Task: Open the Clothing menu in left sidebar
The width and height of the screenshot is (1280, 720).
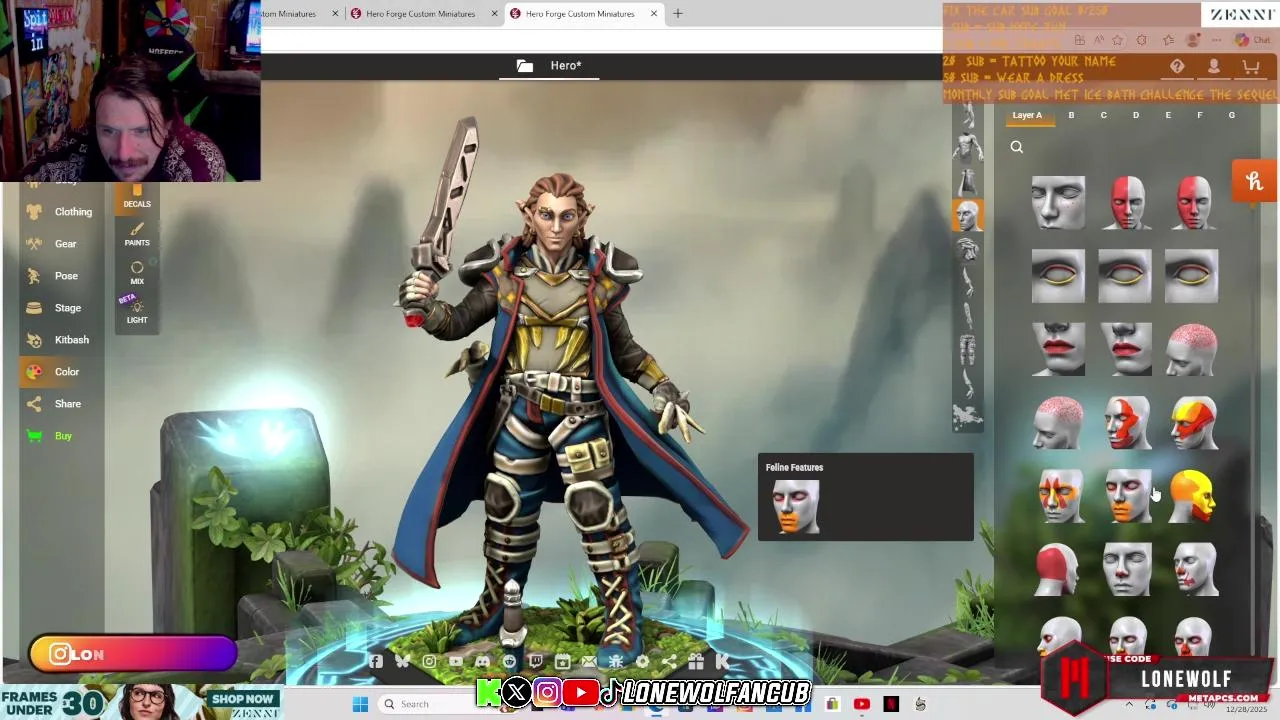Action: [x=60, y=212]
